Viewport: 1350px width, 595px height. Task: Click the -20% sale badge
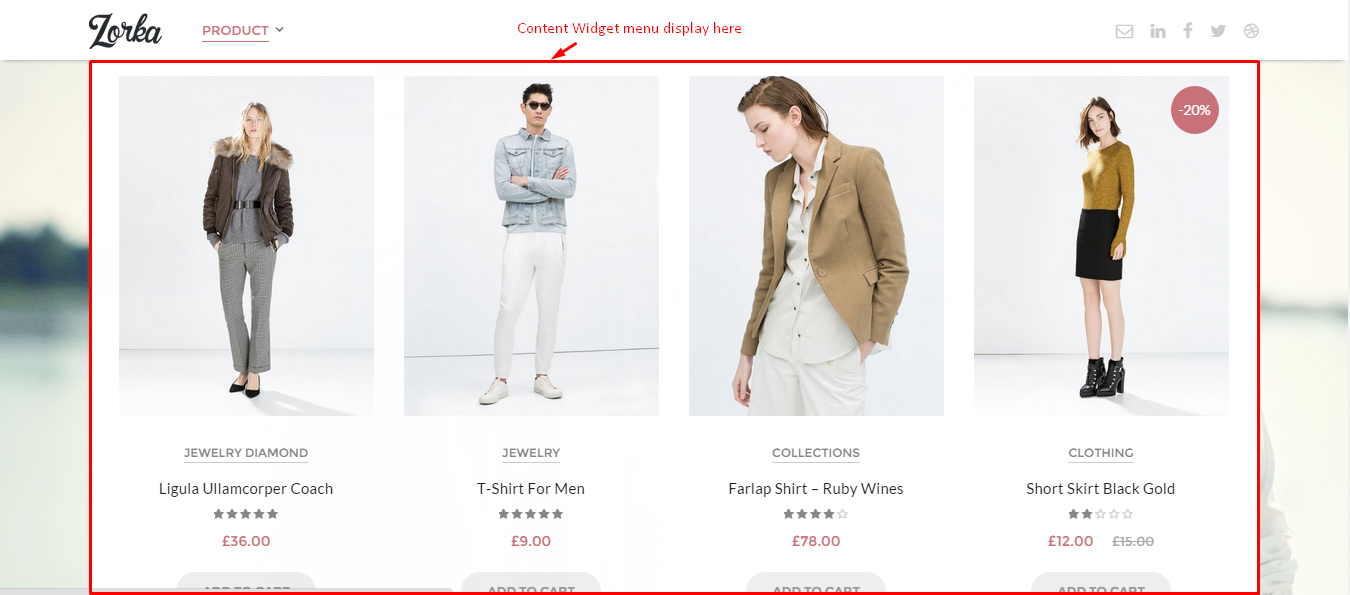click(1195, 110)
